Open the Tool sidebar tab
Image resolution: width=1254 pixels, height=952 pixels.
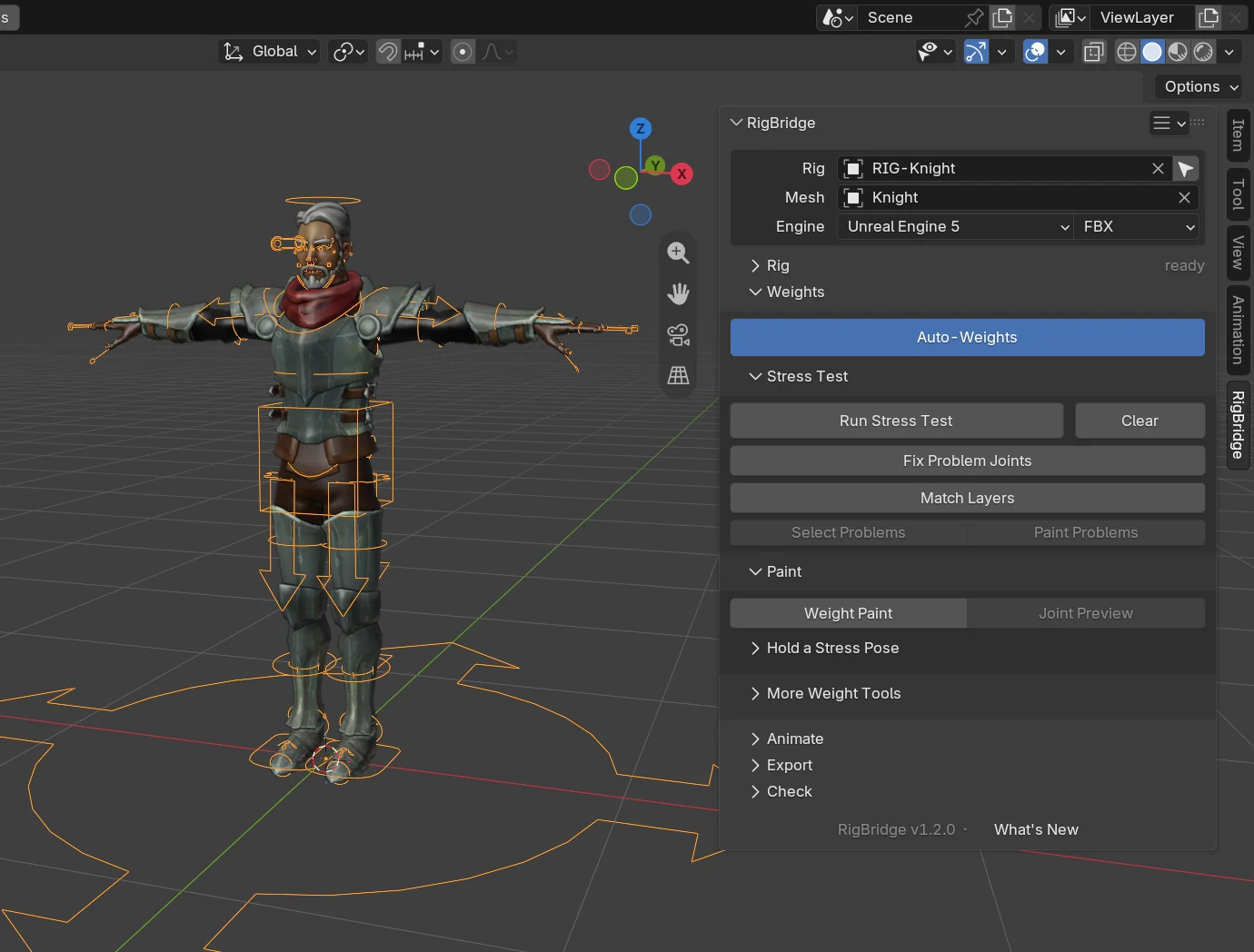click(1238, 194)
